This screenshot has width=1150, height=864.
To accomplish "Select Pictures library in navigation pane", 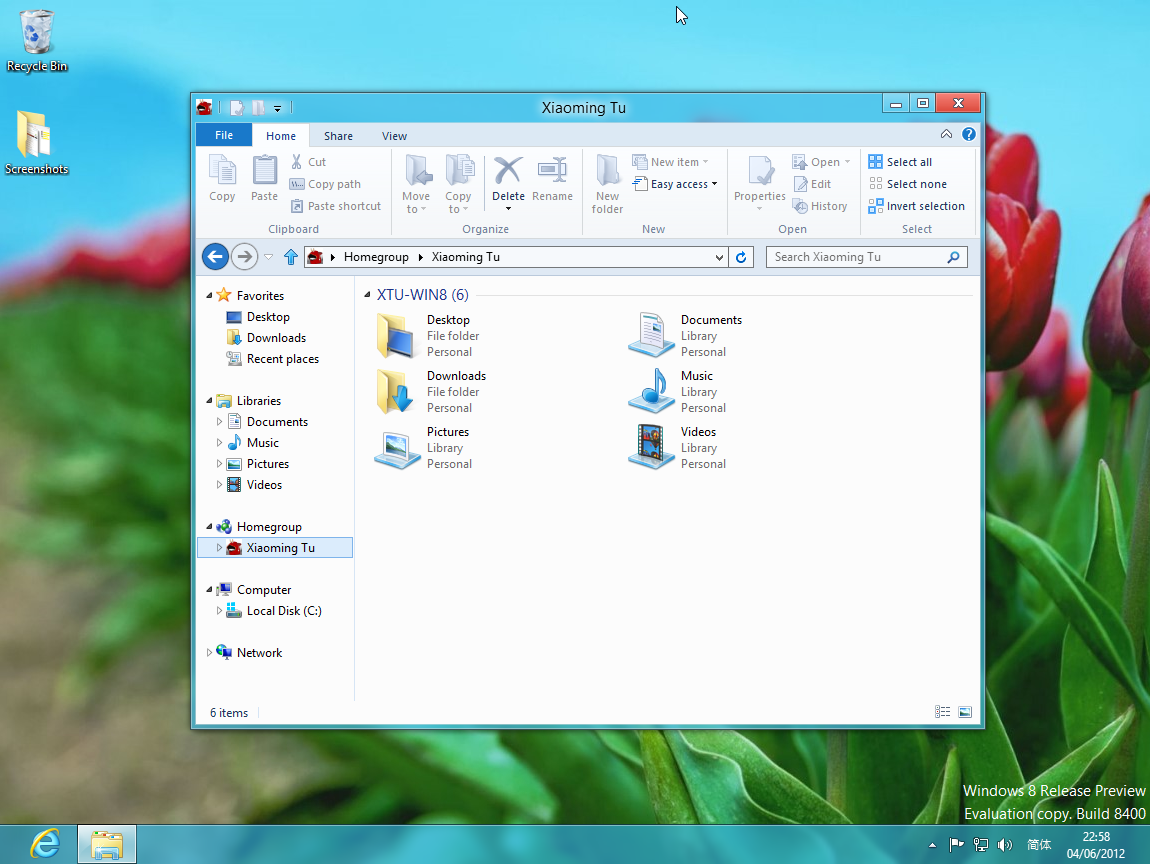I will tap(258, 464).
